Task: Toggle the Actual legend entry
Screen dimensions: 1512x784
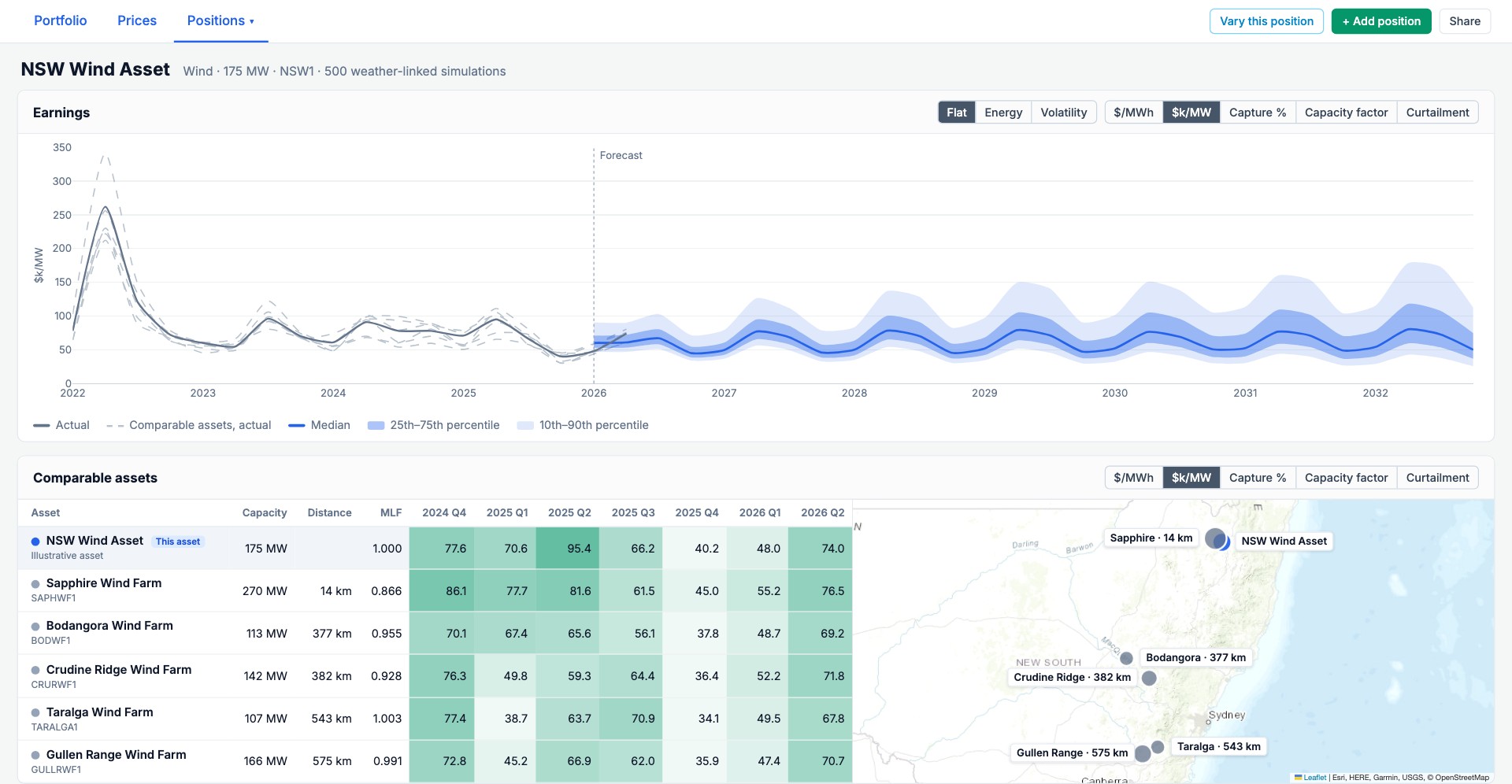Action: (61, 425)
